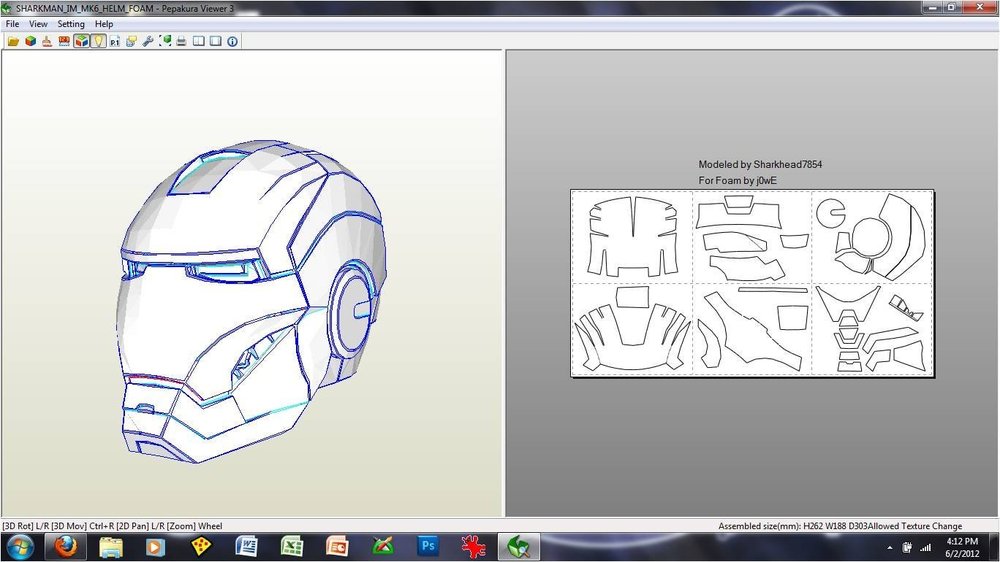
Task: Click the red animation toolbar icon
Action: pyautogui.click(x=64, y=41)
